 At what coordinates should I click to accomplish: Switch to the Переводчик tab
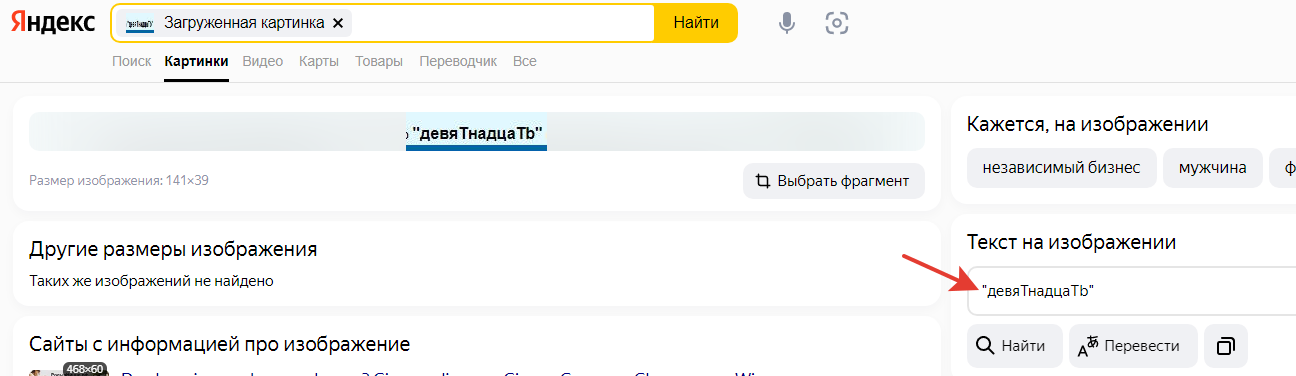pyautogui.click(x=458, y=61)
